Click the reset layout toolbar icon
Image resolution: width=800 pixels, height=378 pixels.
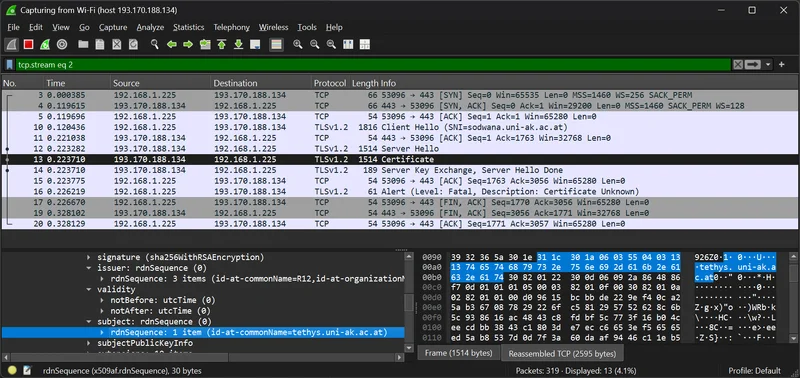point(364,45)
